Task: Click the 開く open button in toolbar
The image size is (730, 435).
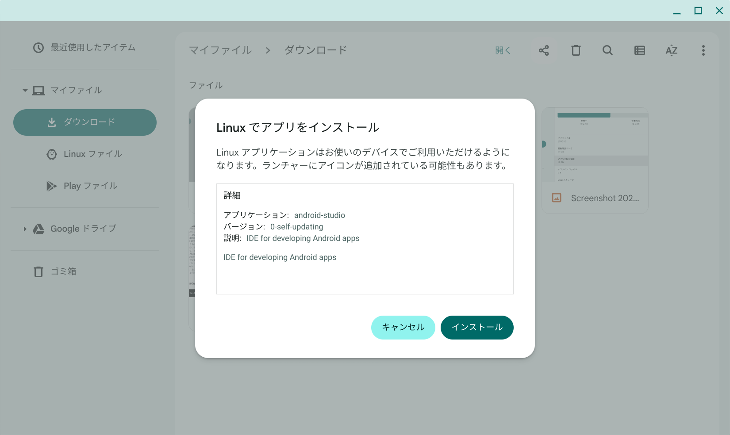Action: (503, 50)
